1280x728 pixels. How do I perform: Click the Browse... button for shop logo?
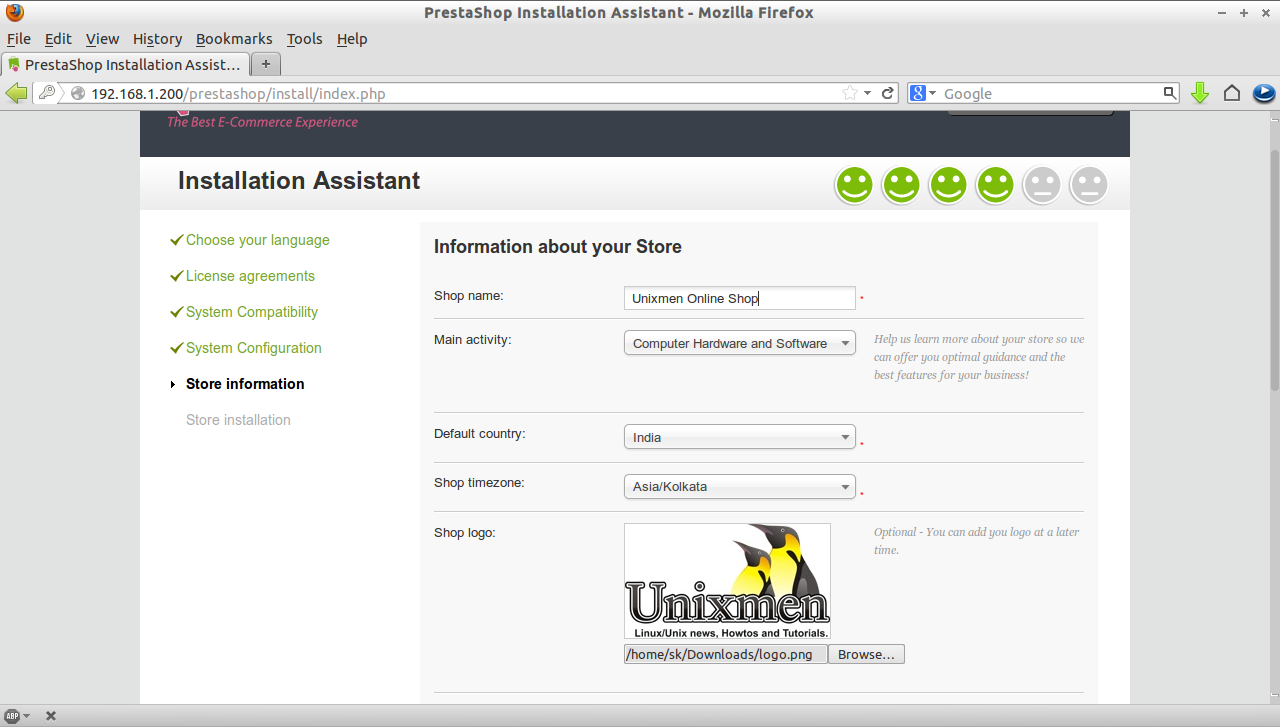[x=866, y=654]
